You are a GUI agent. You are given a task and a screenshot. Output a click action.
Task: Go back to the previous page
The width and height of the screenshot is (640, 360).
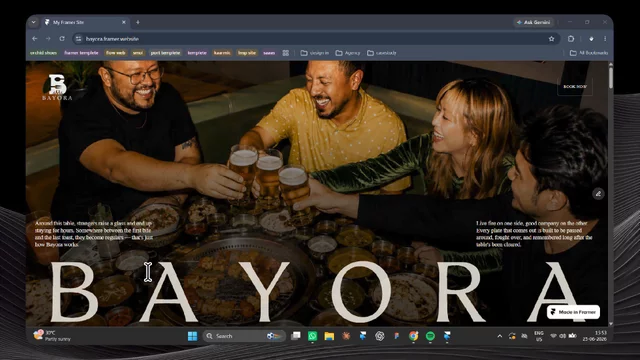(x=35, y=39)
